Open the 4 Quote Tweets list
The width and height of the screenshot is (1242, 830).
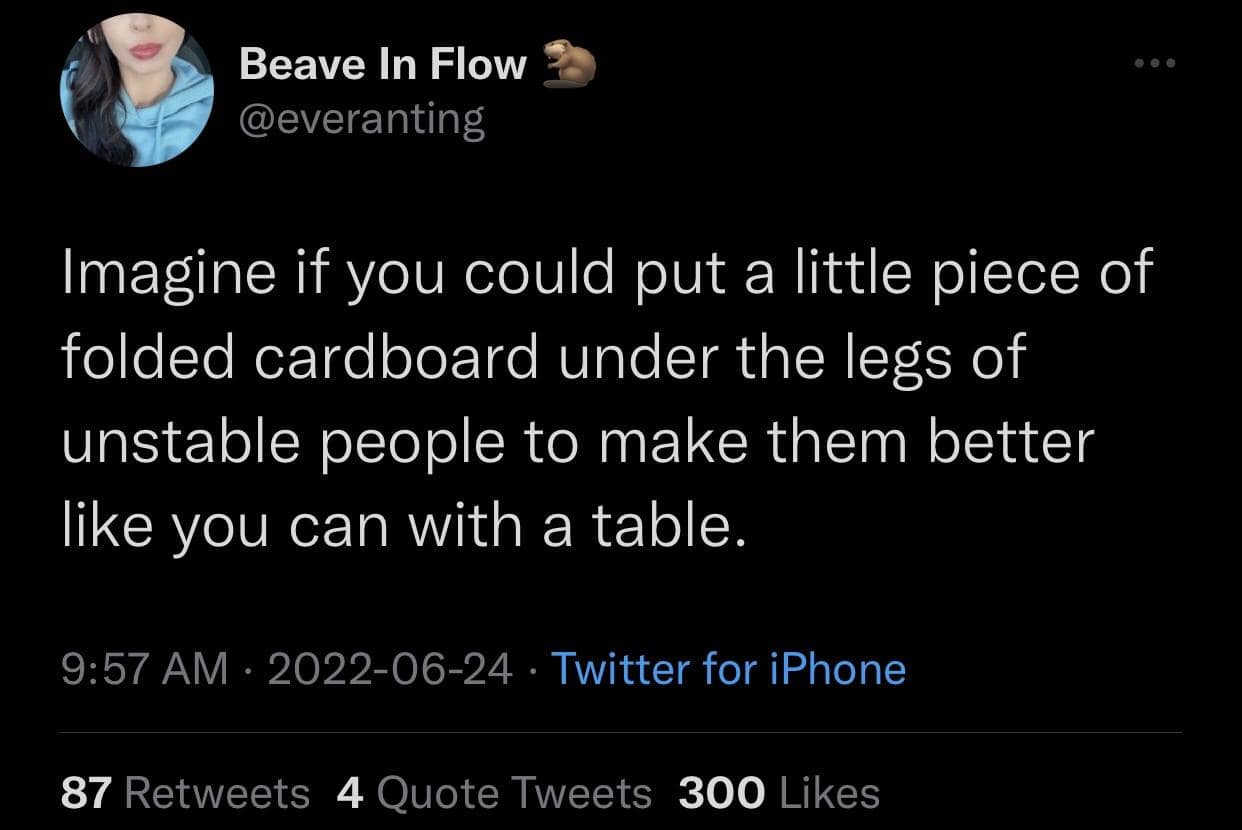494,793
